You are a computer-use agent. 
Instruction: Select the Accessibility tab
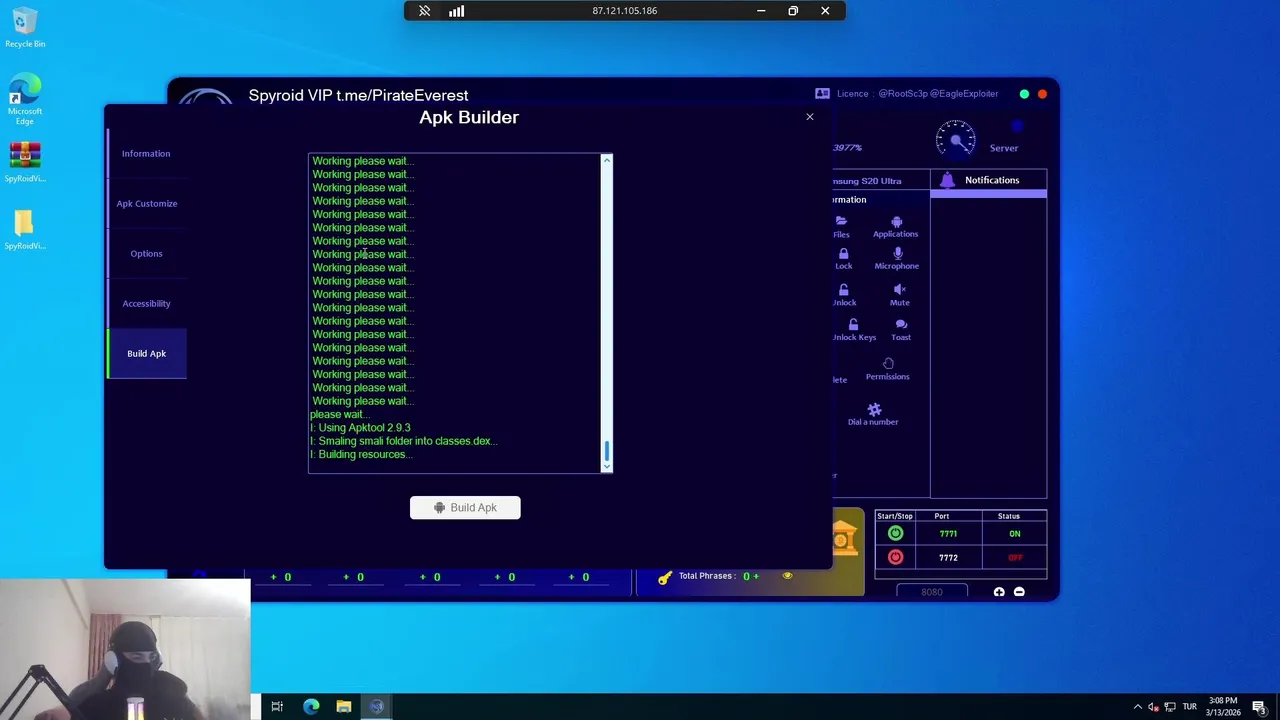[x=146, y=304]
